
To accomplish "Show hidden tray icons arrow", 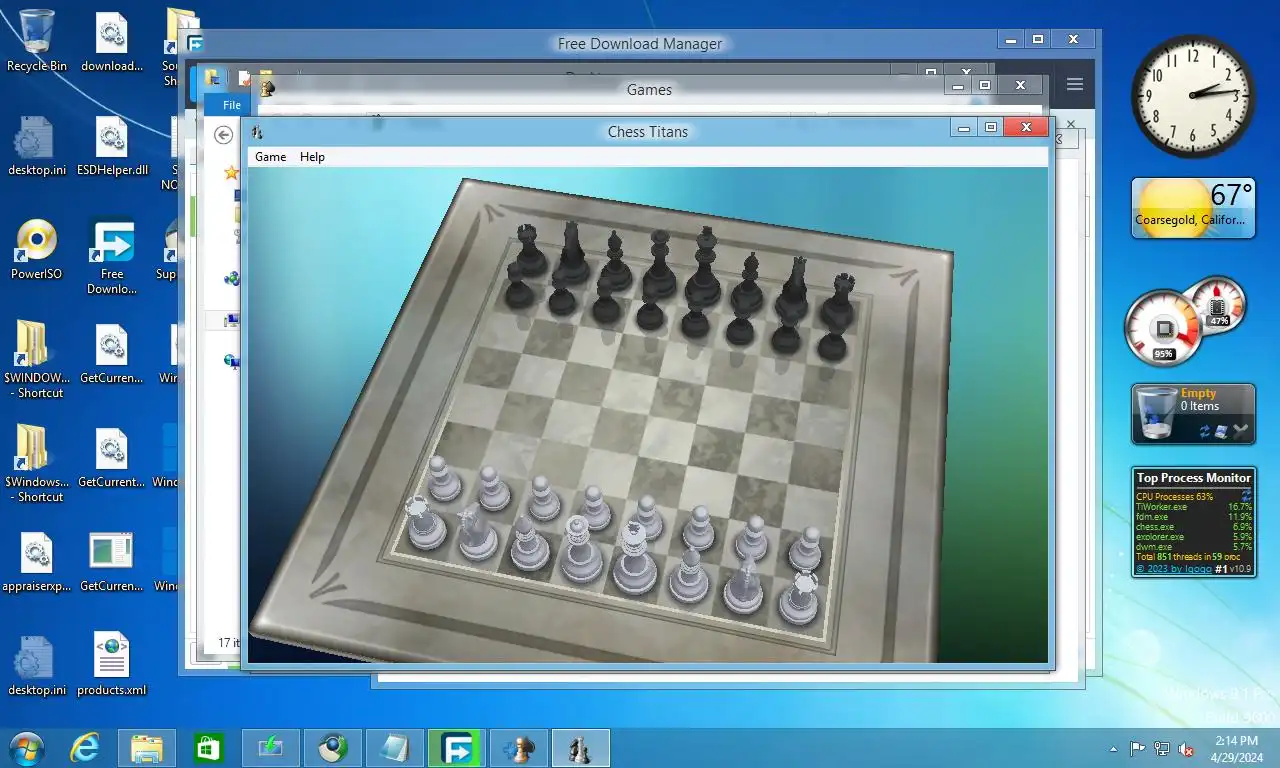I will tap(1114, 749).
